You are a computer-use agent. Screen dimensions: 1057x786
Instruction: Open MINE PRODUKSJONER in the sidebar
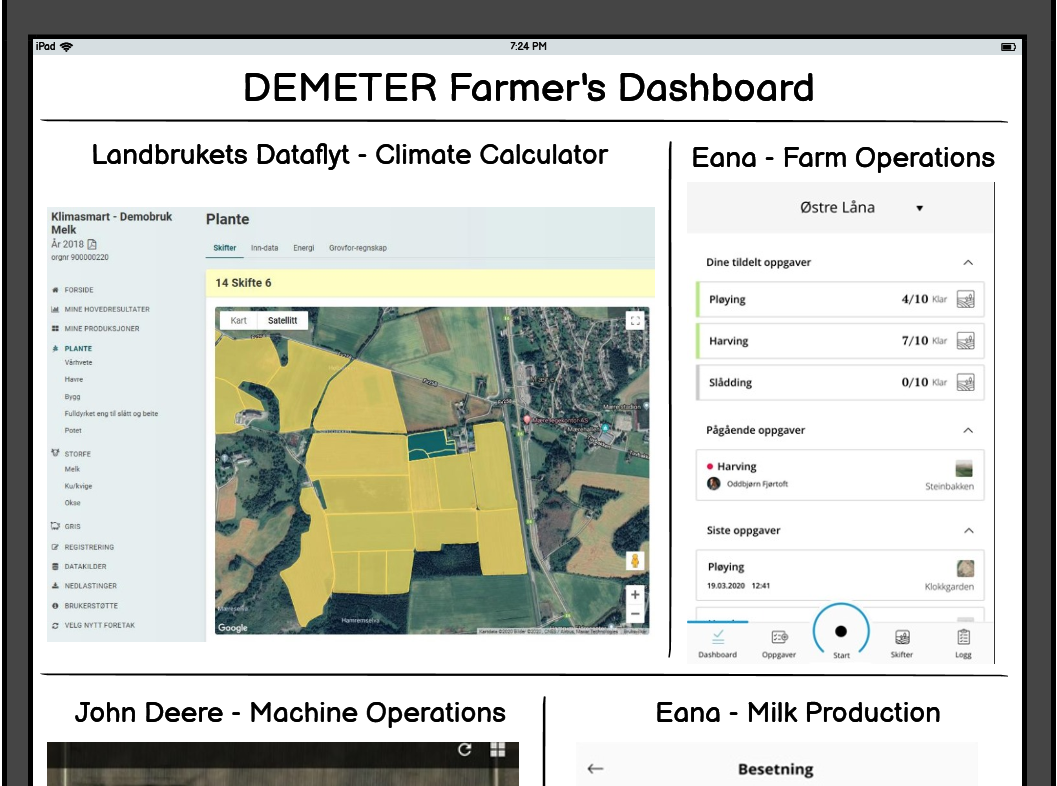point(102,329)
